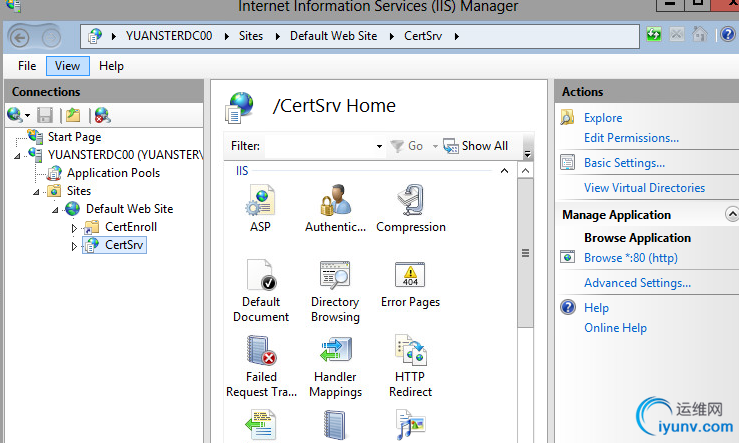
Task: Open the Explore action link
Action: click(603, 118)
